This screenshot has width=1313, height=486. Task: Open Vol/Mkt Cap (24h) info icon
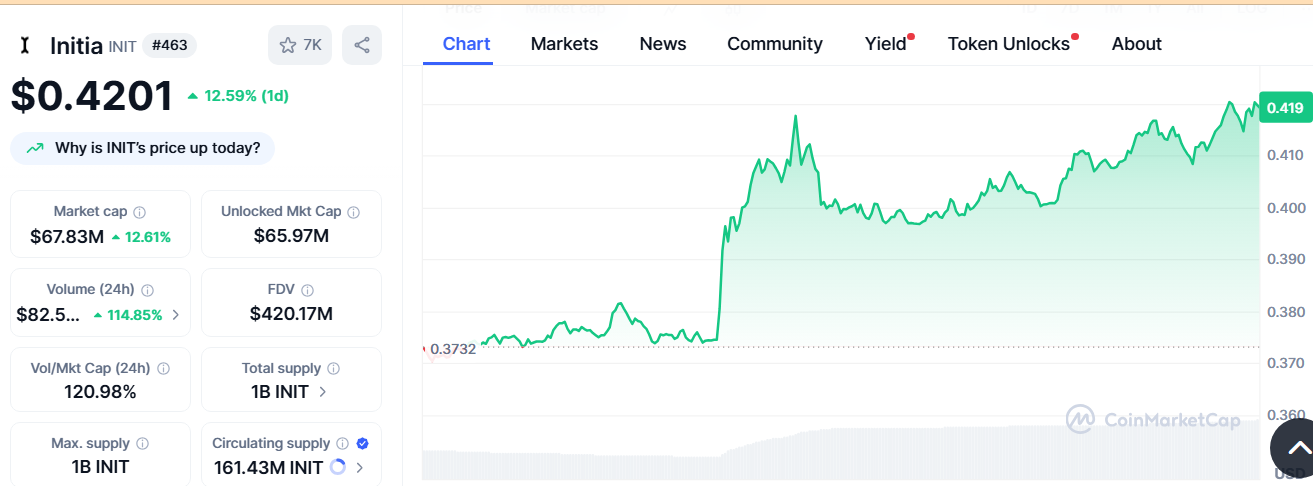pos(164,369)
